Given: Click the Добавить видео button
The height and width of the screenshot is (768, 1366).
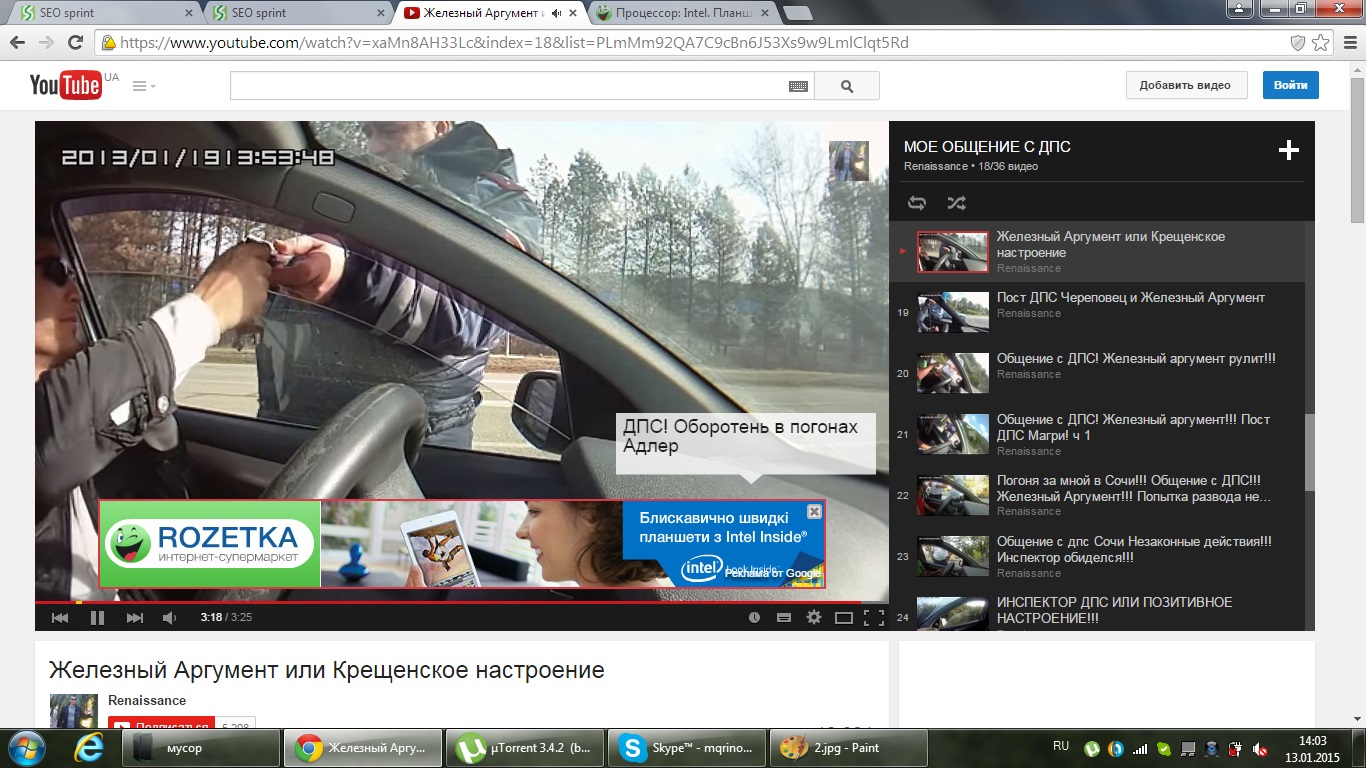Looking at the screenshot, I should click(x=1186, y=85).
